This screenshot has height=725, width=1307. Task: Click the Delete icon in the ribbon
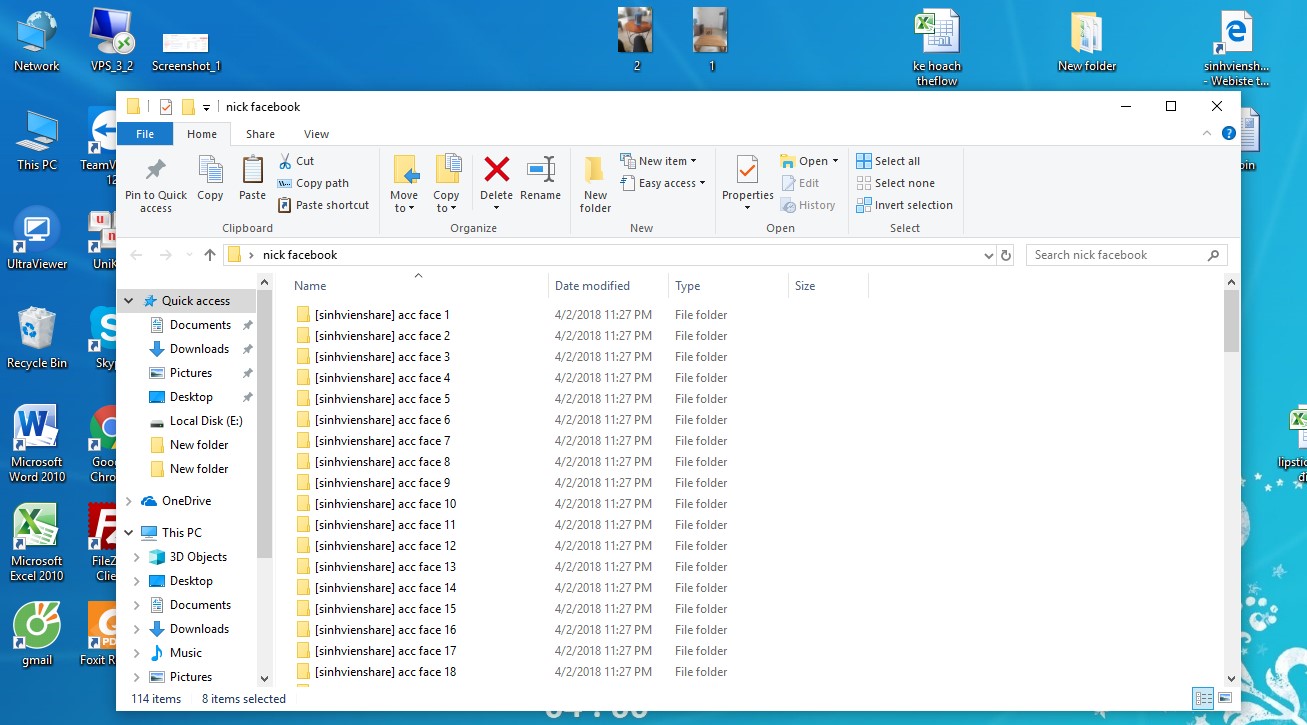496,178
